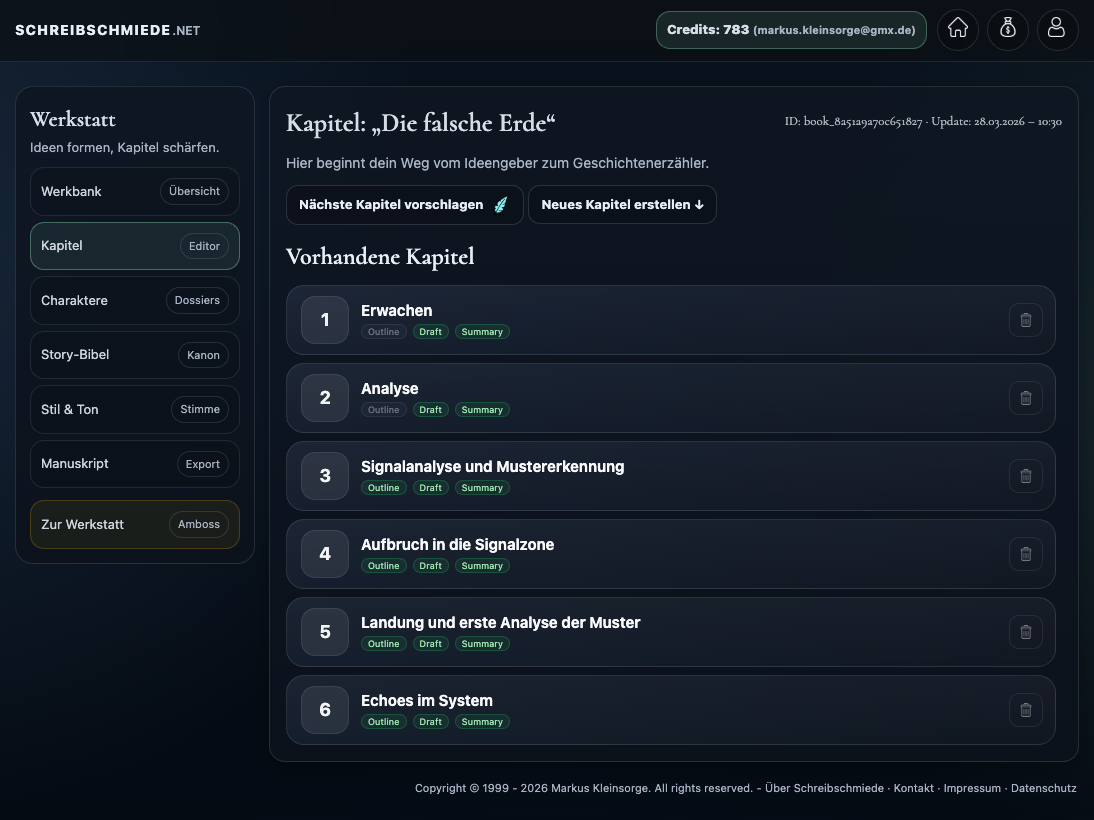
Task: Open the credits money bag icon
Action: [x=1007, y=30]
